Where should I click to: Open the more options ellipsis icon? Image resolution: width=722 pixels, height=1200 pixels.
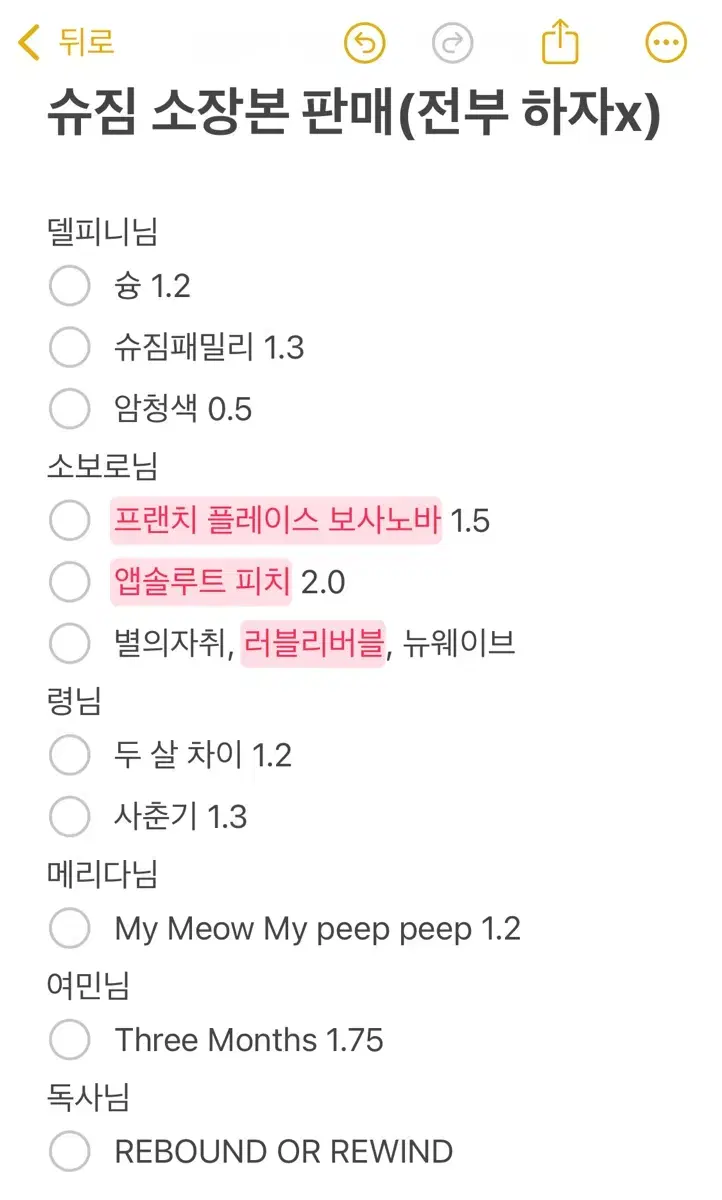point(666,43)
